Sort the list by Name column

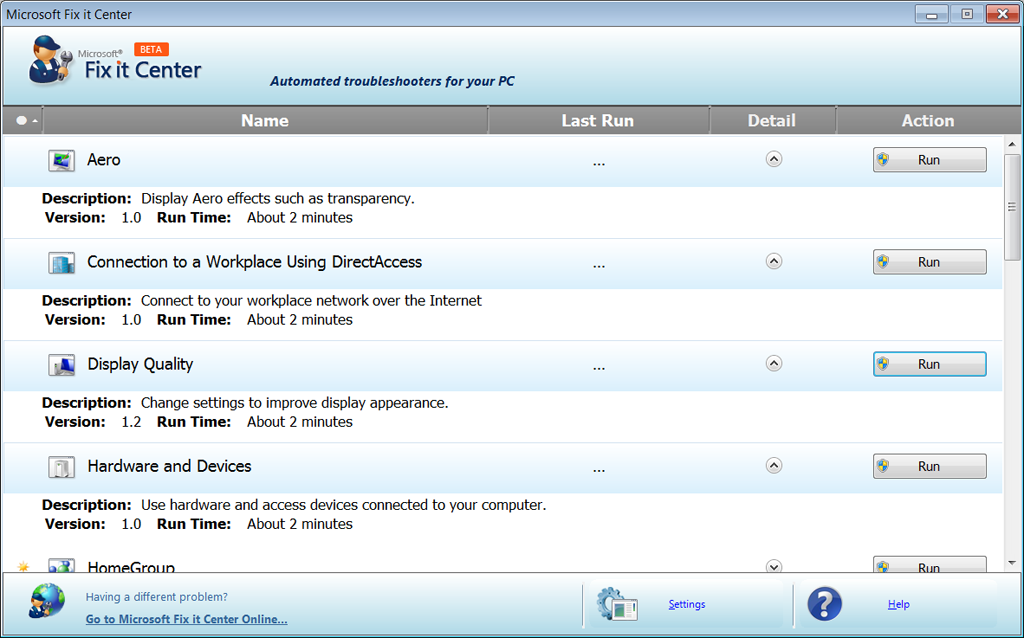tap(265, 121)
